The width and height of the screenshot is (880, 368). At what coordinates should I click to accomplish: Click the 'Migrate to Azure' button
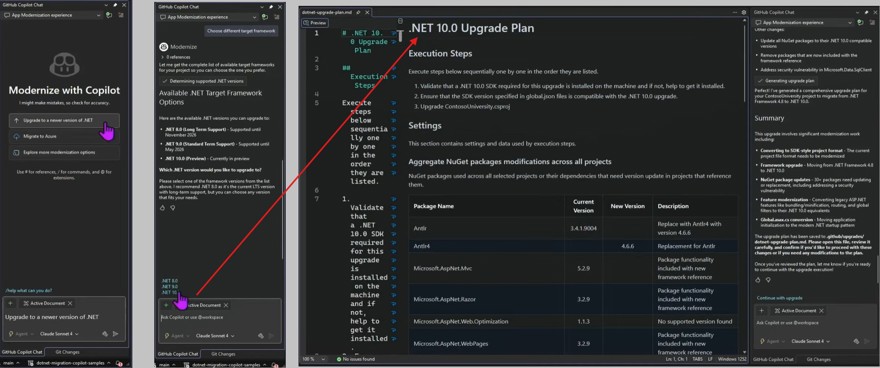pyautogui.click(x=64, y=136)
